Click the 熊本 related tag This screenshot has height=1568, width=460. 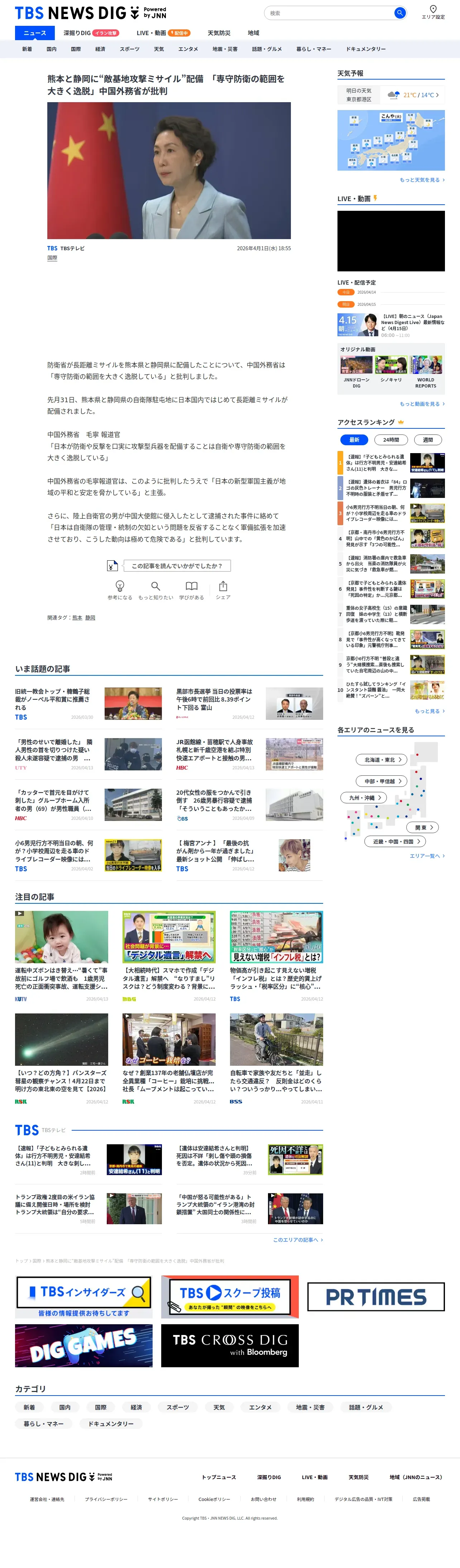coord(77,618)
